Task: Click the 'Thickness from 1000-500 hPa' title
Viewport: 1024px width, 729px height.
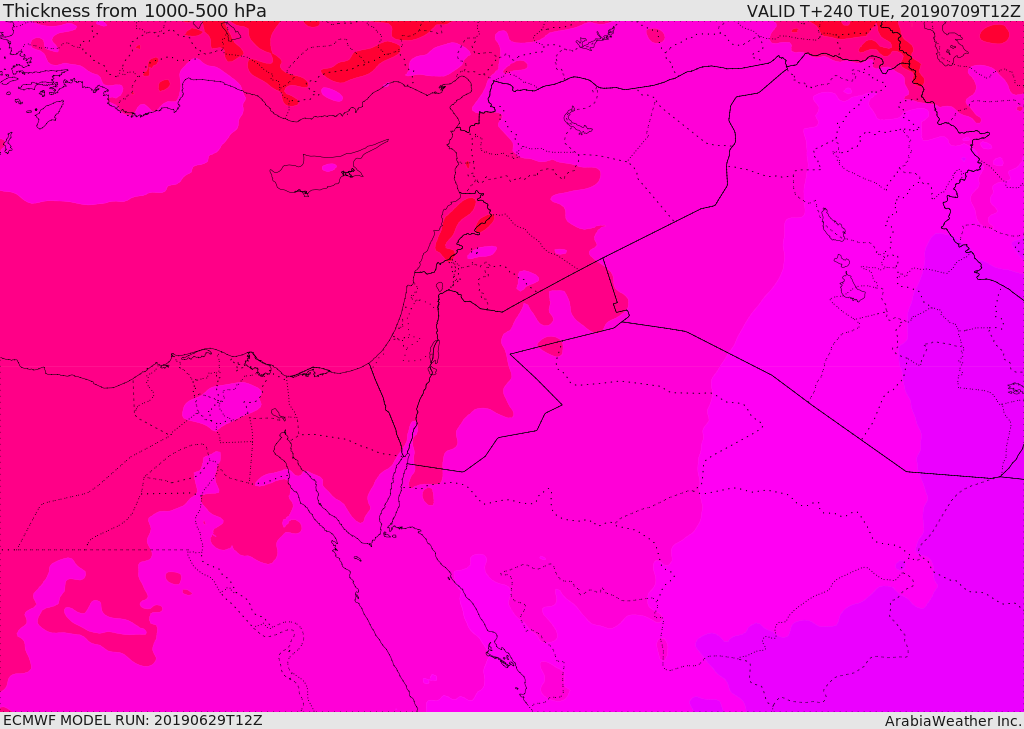Action: (135, 10)
